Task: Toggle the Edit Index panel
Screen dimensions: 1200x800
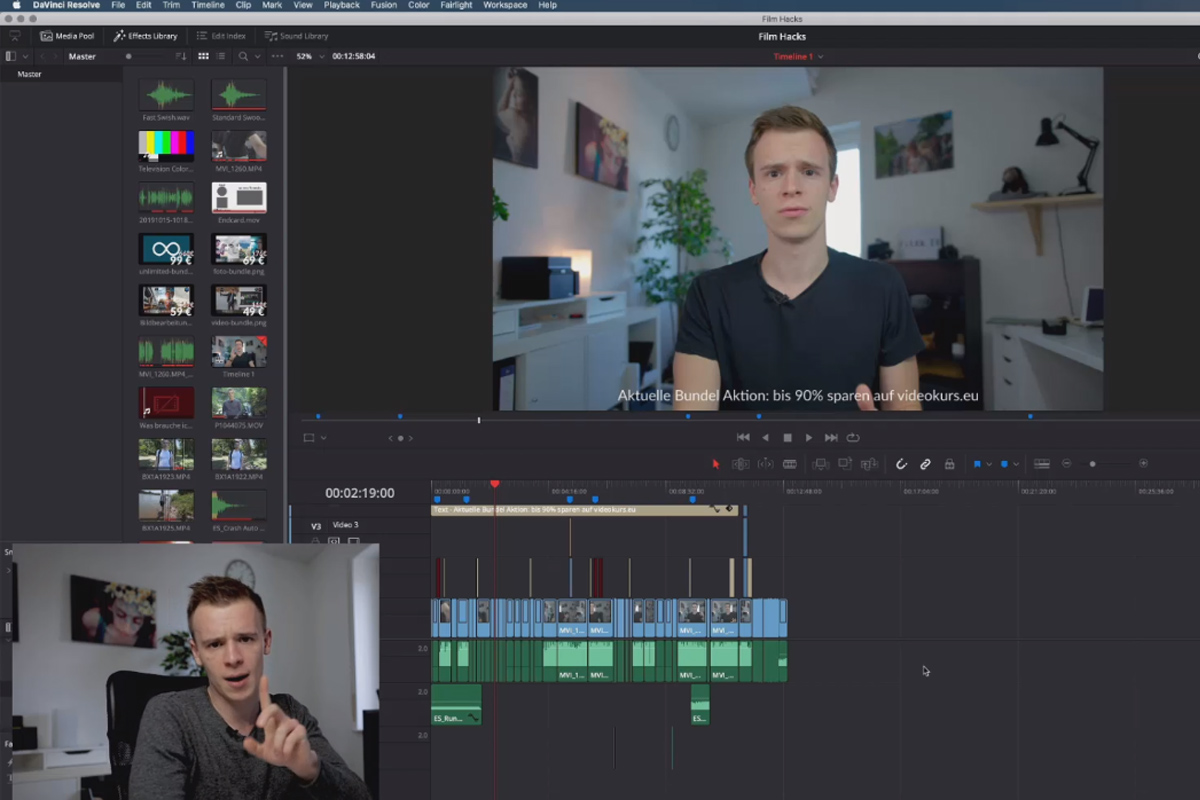Action: coord(221,35)
